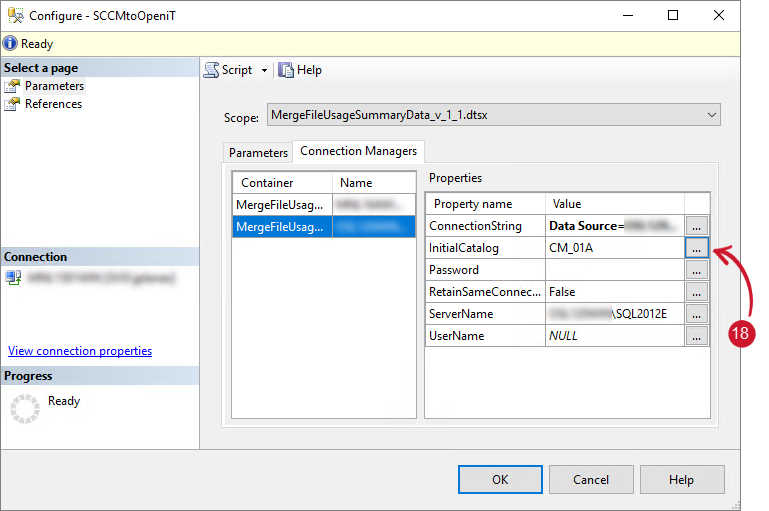Click the Container column header
The image size is (769, 511).
282,183
